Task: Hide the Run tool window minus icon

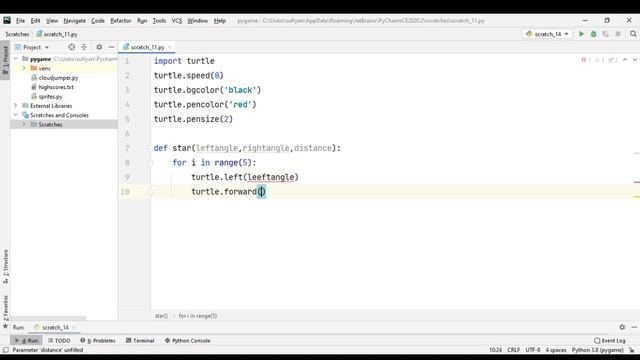Action: click(634, 327)
